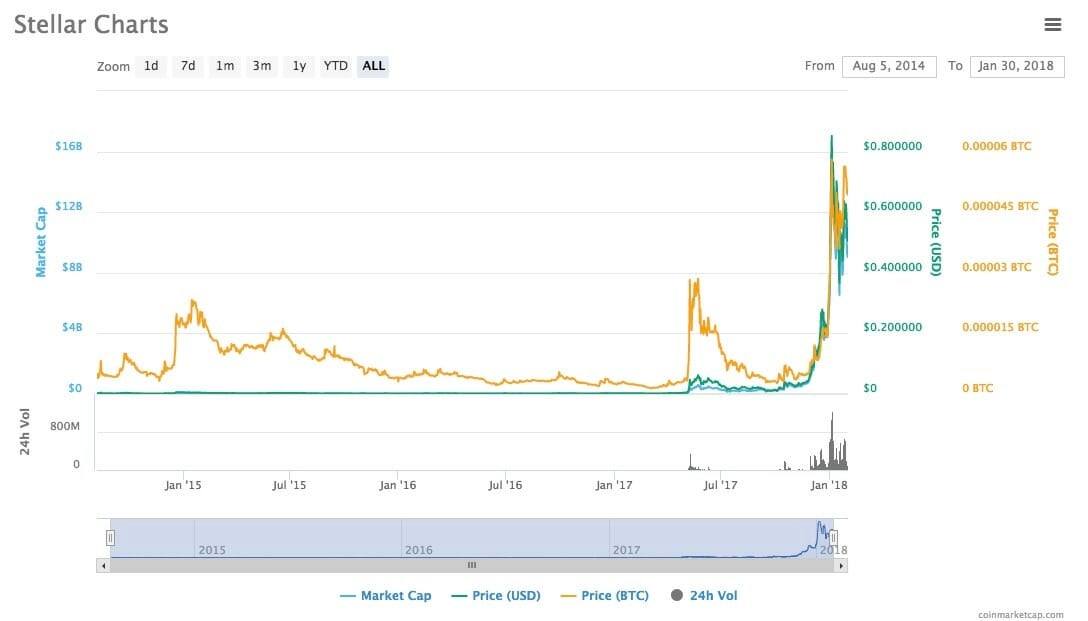This screenshot has width=1088, height=621.
Task: Click the $16B market cap label
Action: point(69,146)
